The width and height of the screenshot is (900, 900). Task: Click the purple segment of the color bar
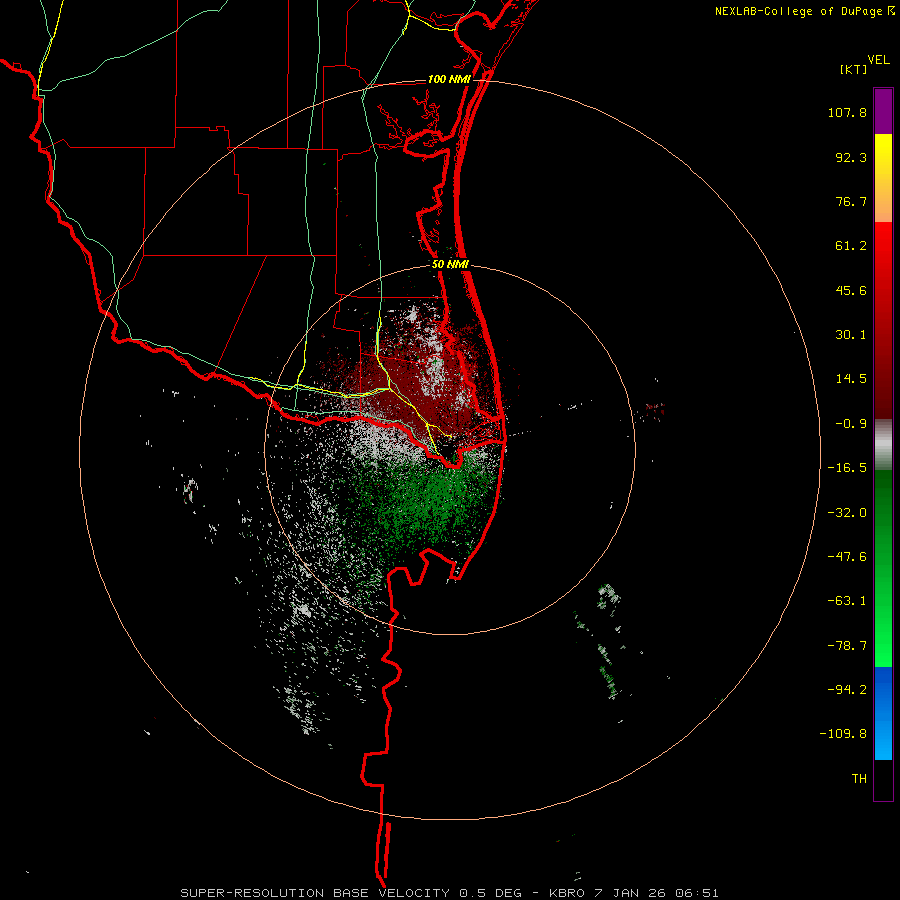(883, 111)
